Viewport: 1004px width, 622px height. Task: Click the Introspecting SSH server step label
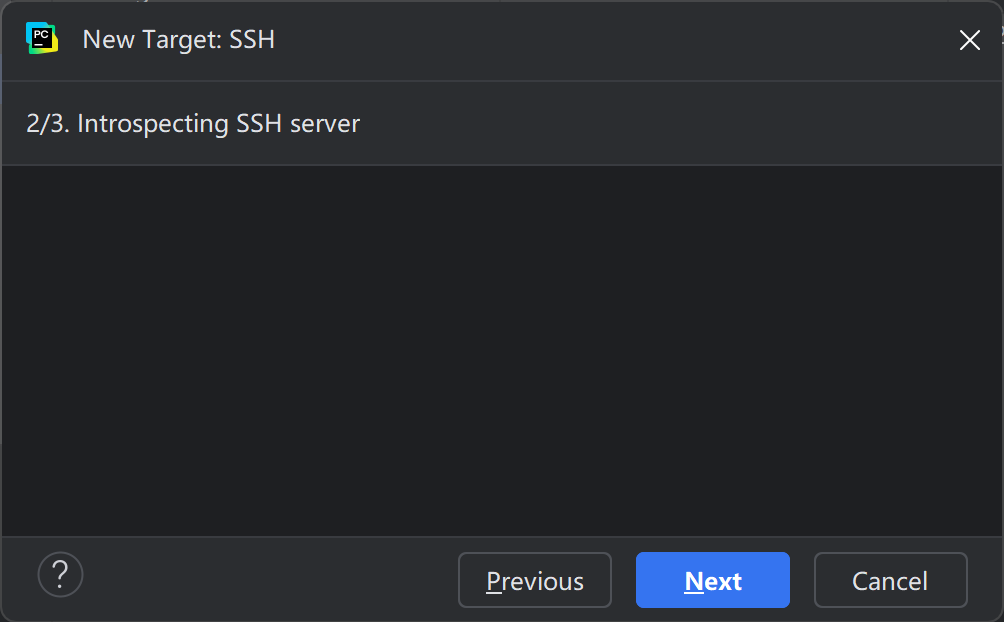click(x=193, y=123)
